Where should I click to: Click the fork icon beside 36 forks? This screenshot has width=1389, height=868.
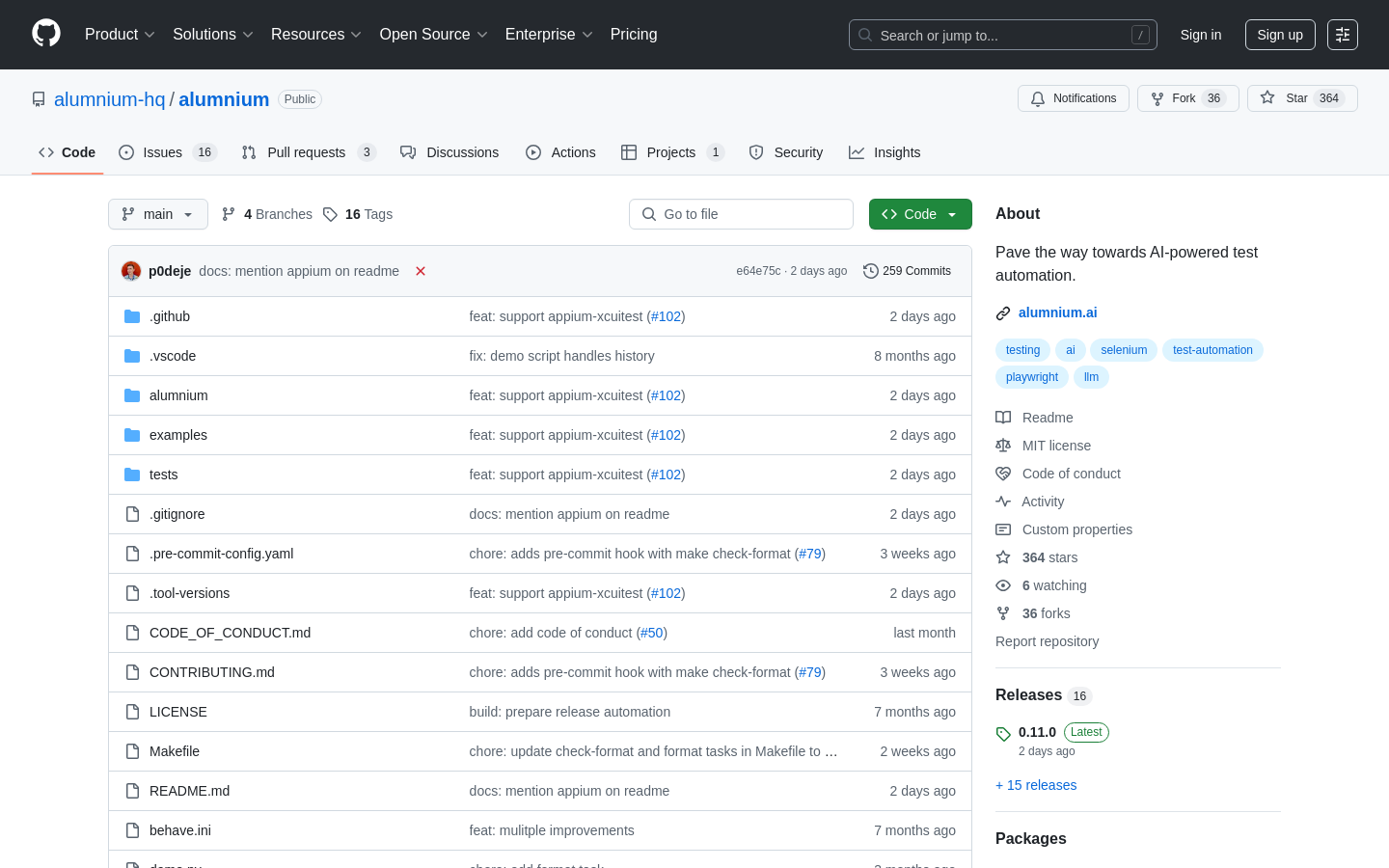tap(1003, 613)
